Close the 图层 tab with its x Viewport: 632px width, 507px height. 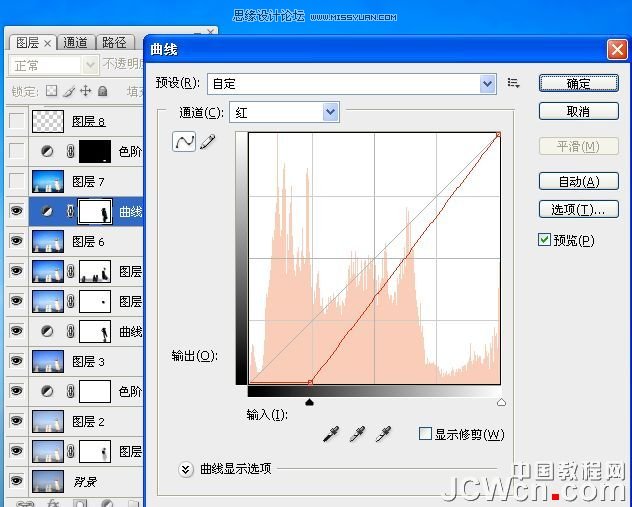(x=48, y=43)
